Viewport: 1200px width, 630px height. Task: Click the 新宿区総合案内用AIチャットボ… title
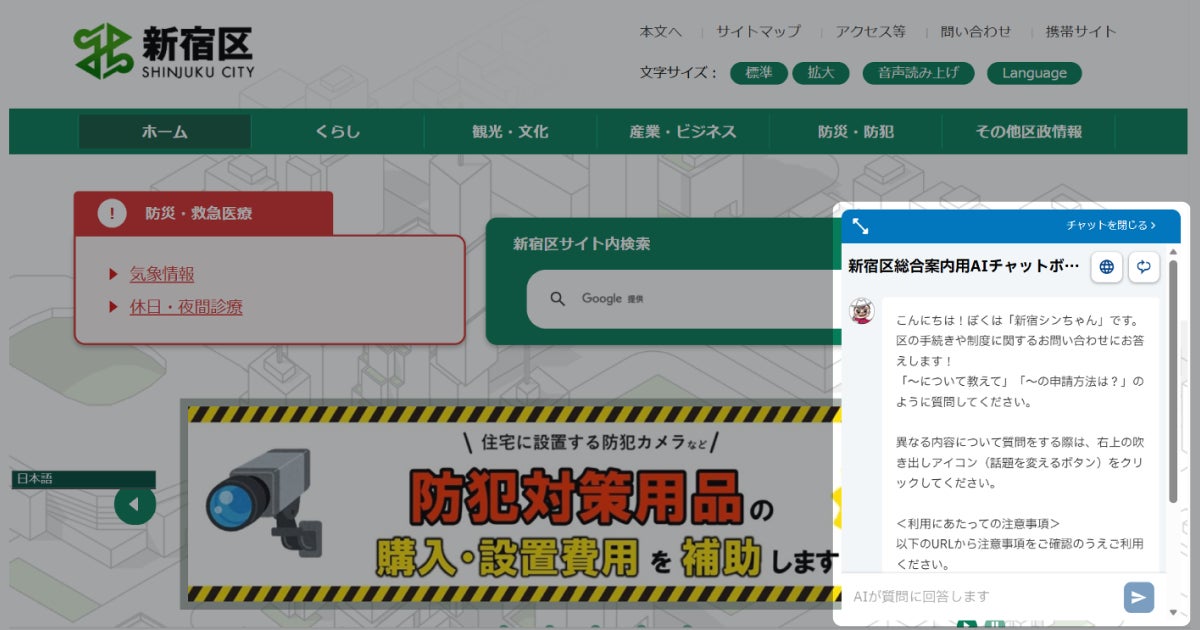[964, 266]
